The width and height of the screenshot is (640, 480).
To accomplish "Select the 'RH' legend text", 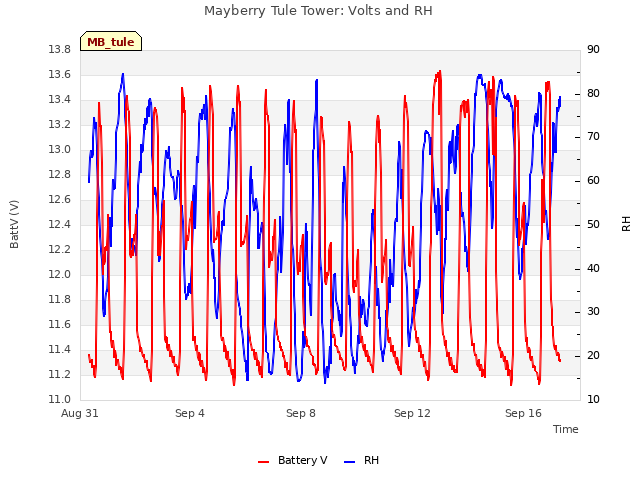I will (x=371, y=460).
